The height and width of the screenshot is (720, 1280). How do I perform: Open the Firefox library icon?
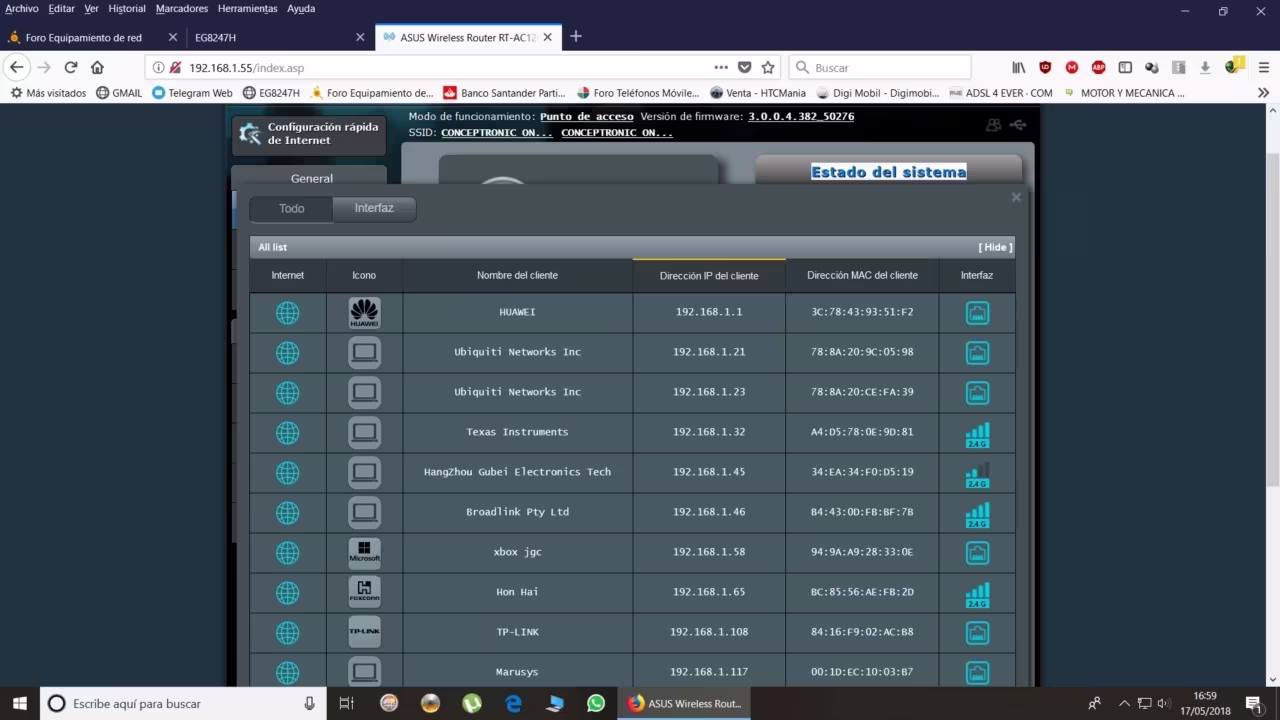tap(1018, 67)
